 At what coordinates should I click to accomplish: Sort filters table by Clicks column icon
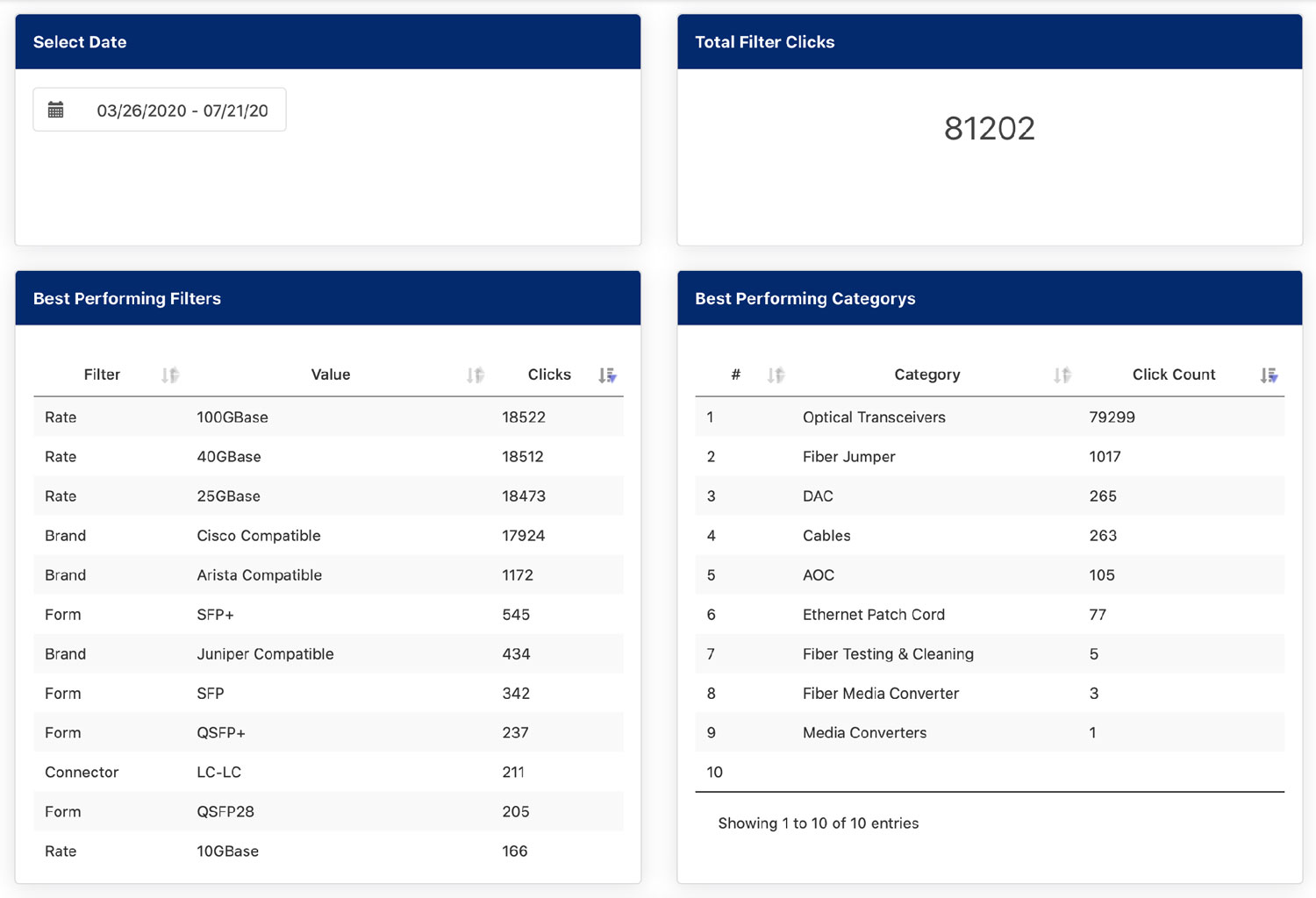tap(607, 375)
